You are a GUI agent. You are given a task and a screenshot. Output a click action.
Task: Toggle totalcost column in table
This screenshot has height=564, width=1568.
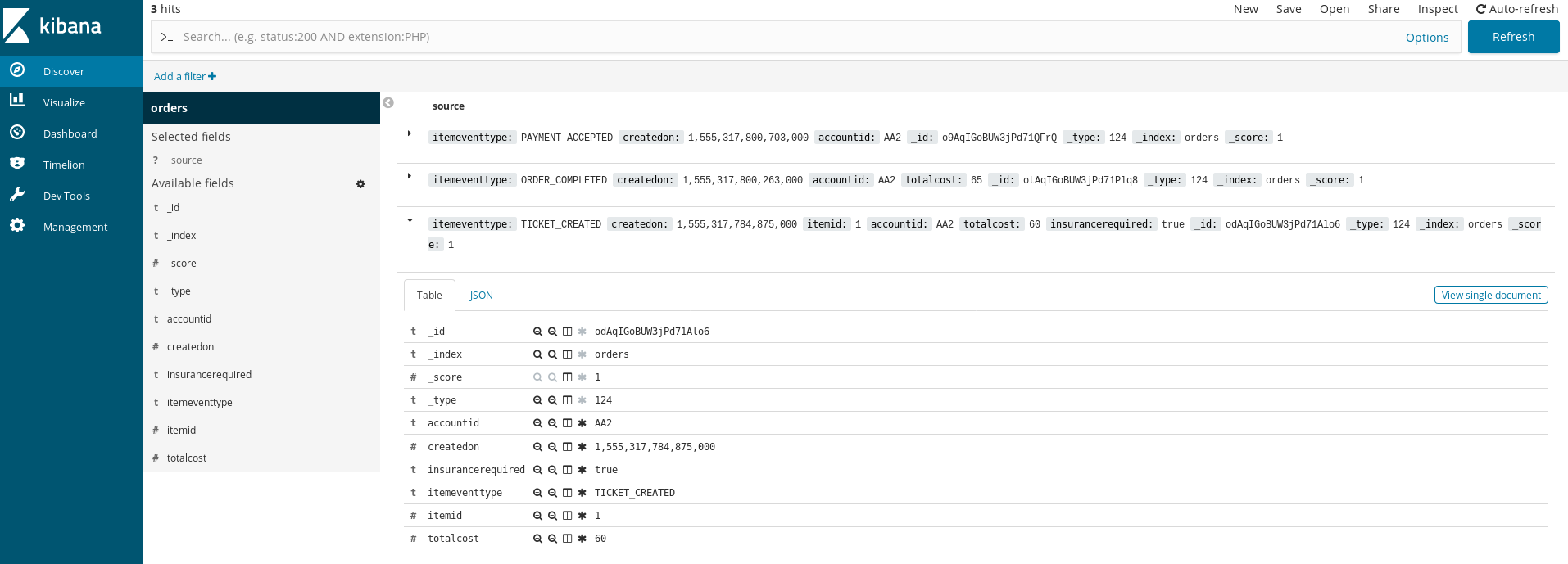pyautogui.click(x=567, y=539)
